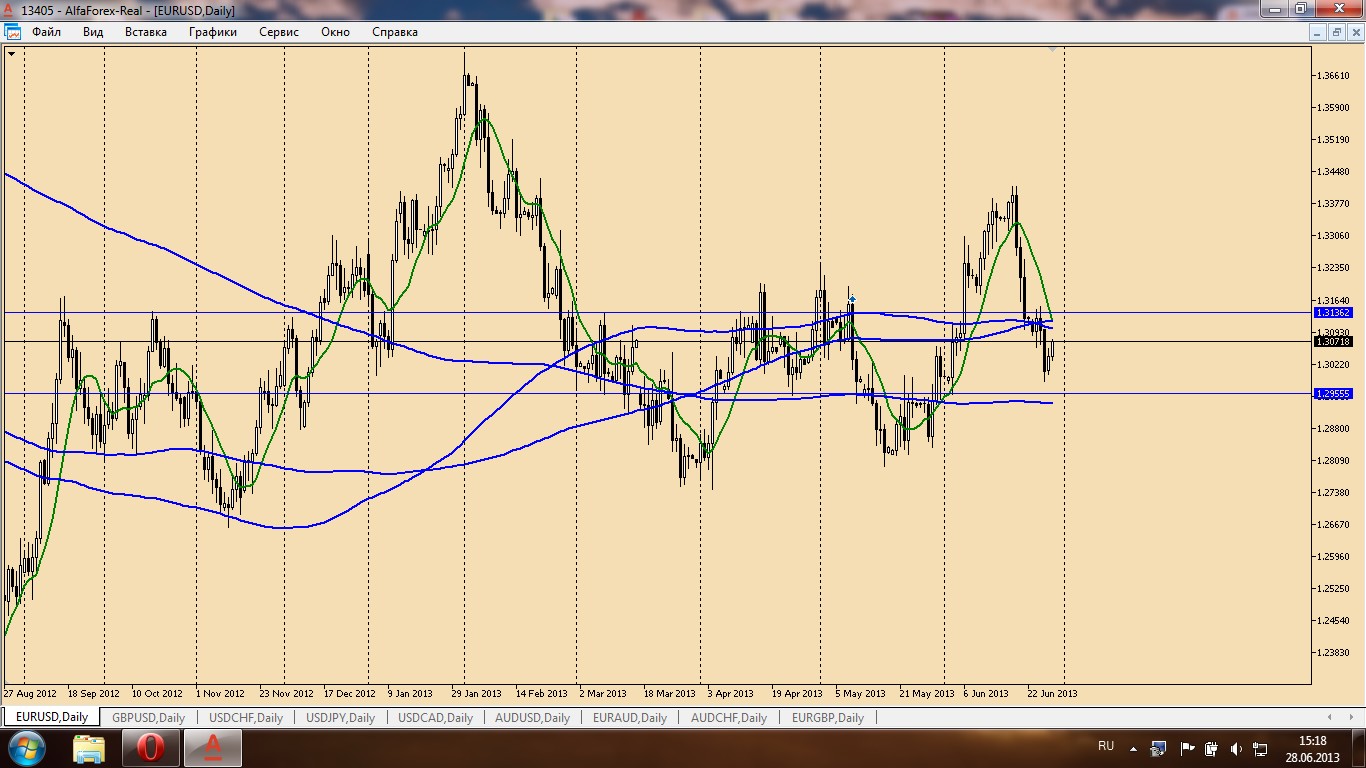1366x768 pixels.
Task: Open the Сервис menu
Action: coord(279,32)
